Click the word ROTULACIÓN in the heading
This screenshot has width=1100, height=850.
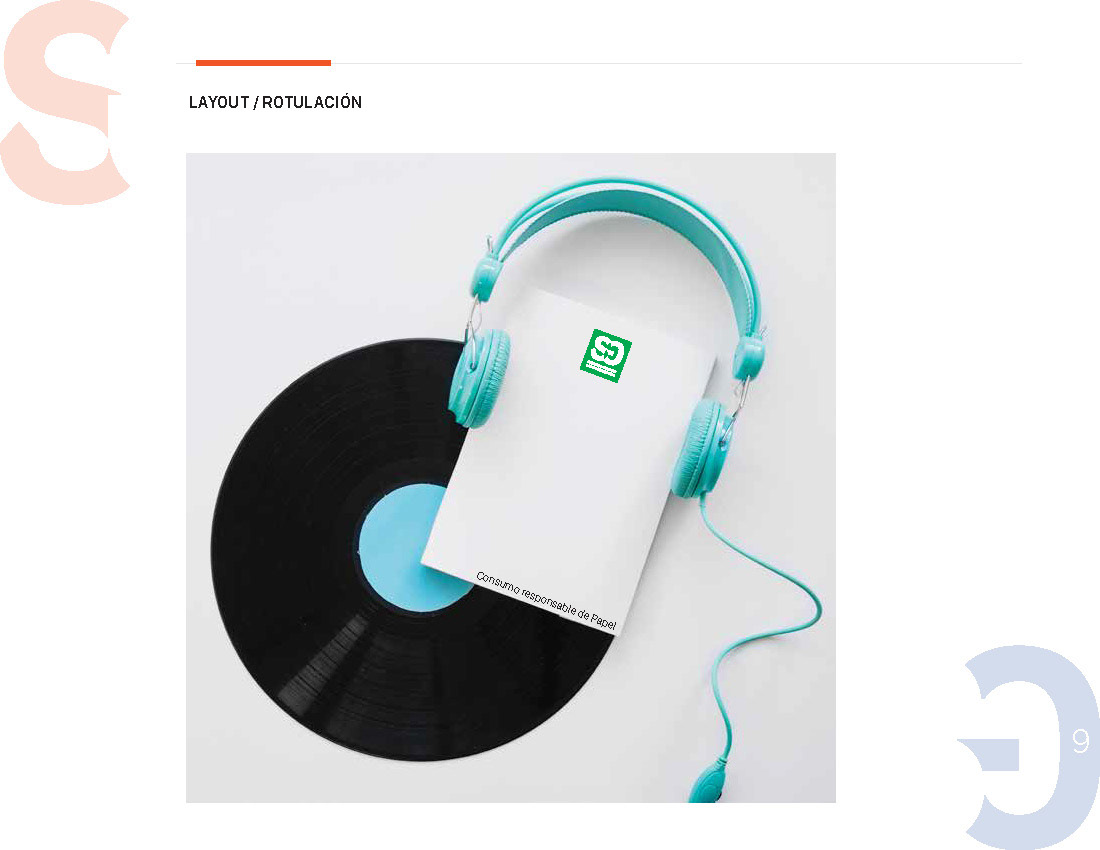tap(312, 102)
